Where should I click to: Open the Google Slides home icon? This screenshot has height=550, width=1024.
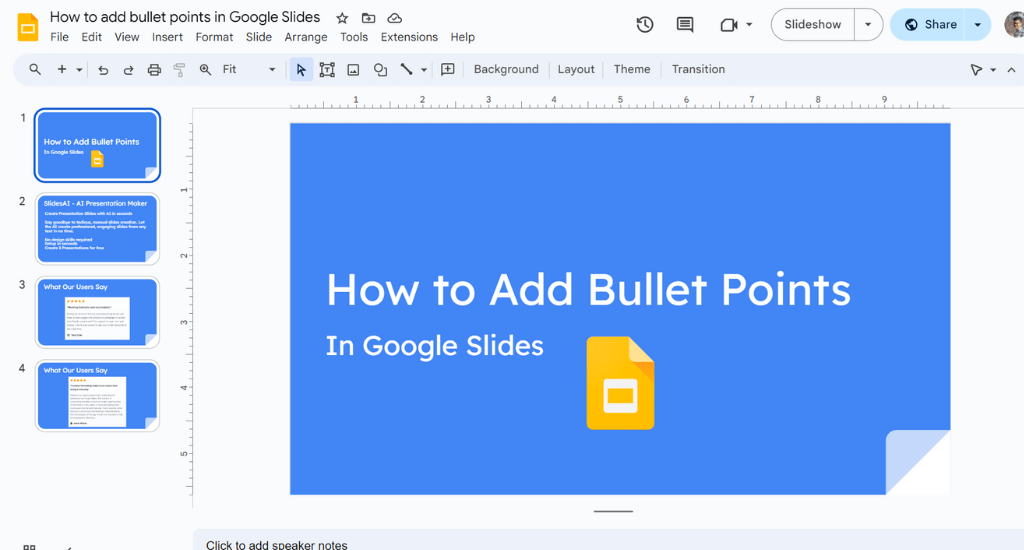tap(27, 27)
